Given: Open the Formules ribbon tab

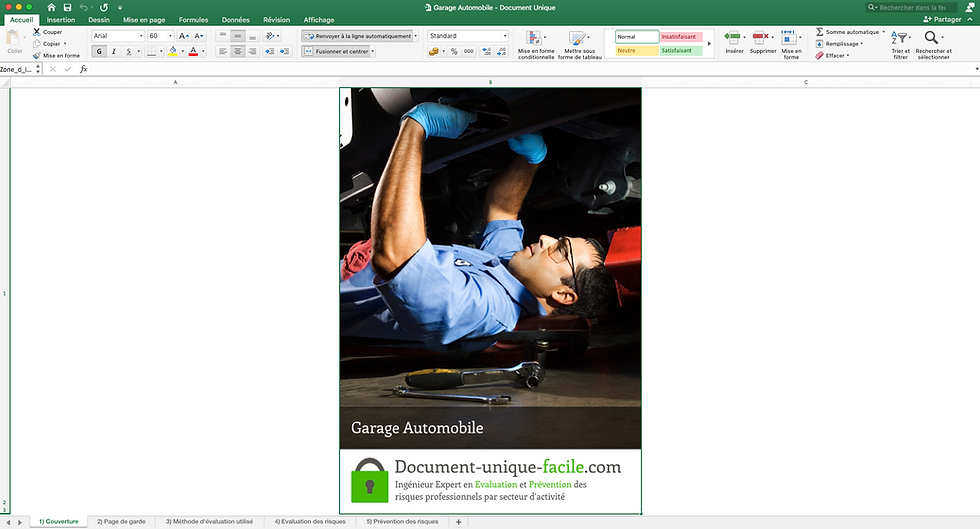Looking at the screenshot, I should [x=193, y=20].
